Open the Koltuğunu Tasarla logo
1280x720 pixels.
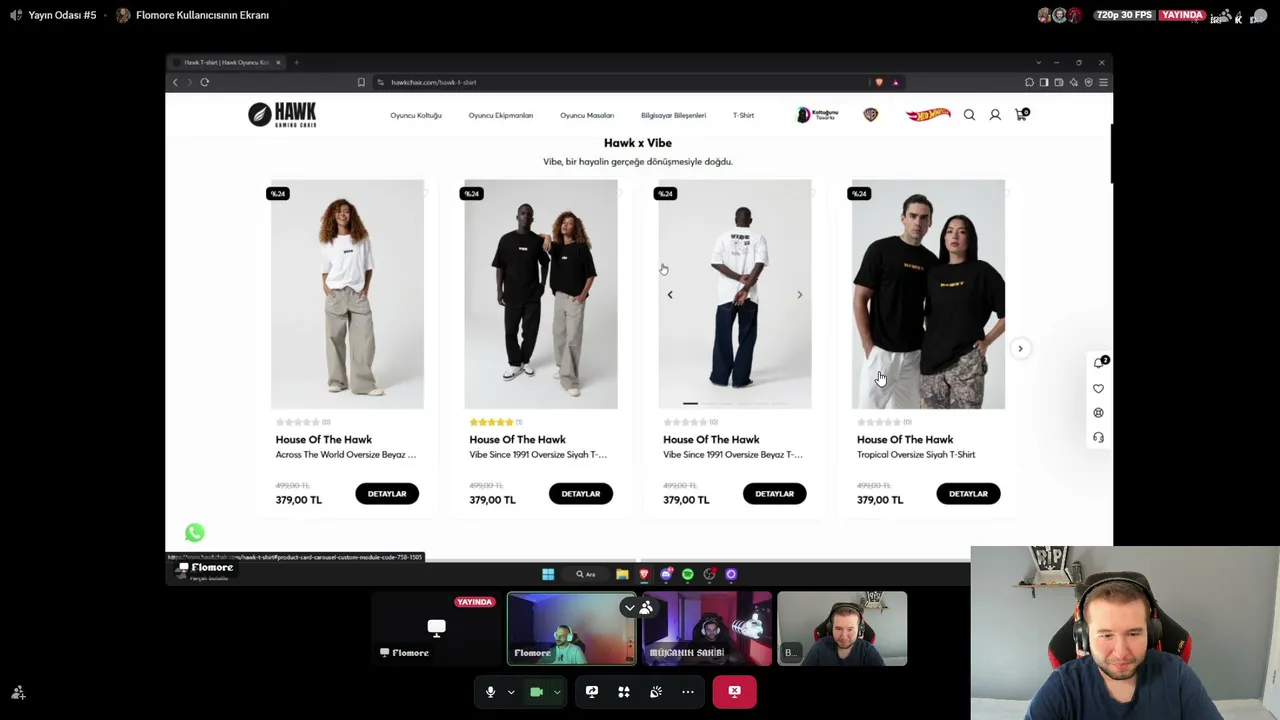817,115
